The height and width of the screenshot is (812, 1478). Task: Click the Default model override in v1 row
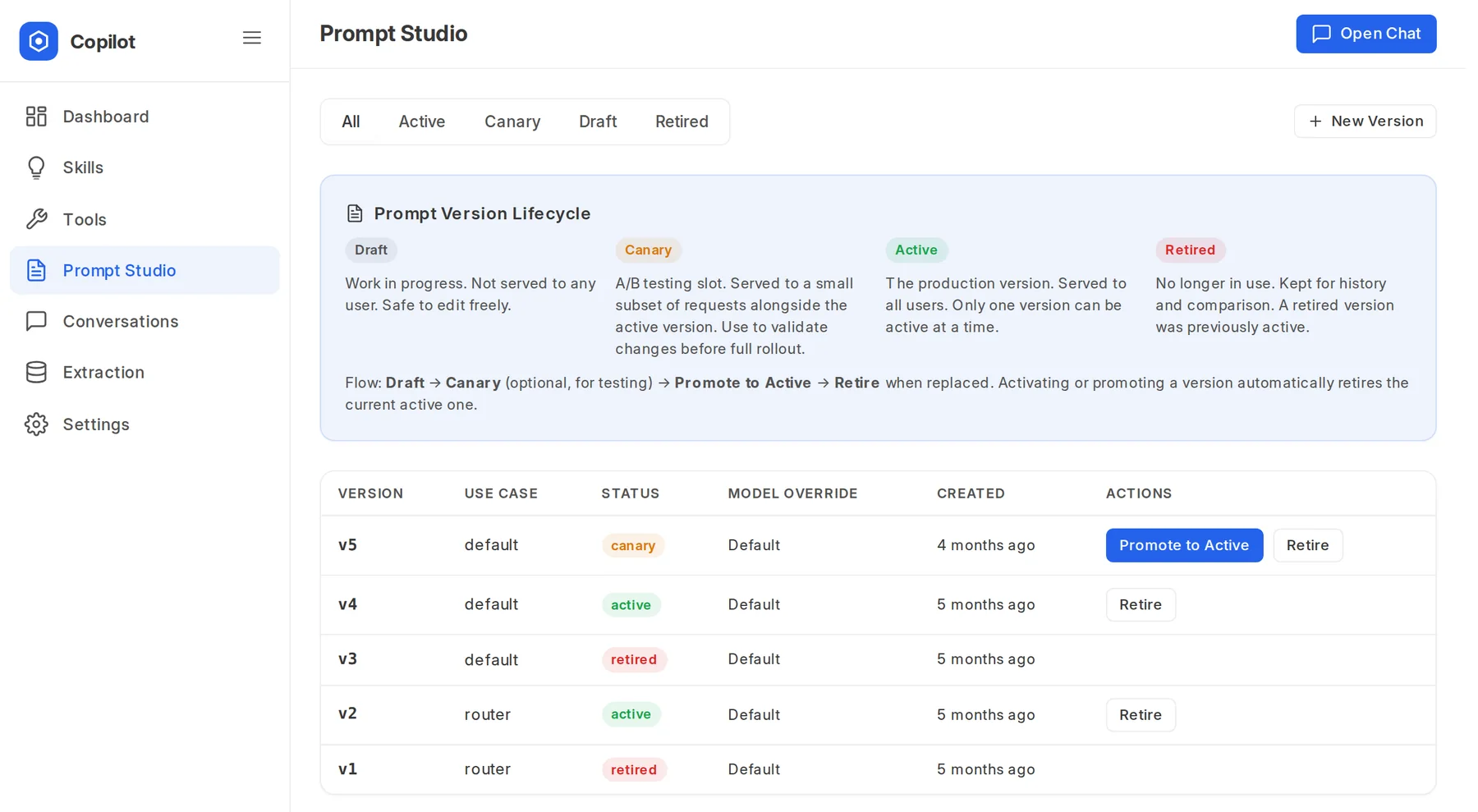point(754,769)
